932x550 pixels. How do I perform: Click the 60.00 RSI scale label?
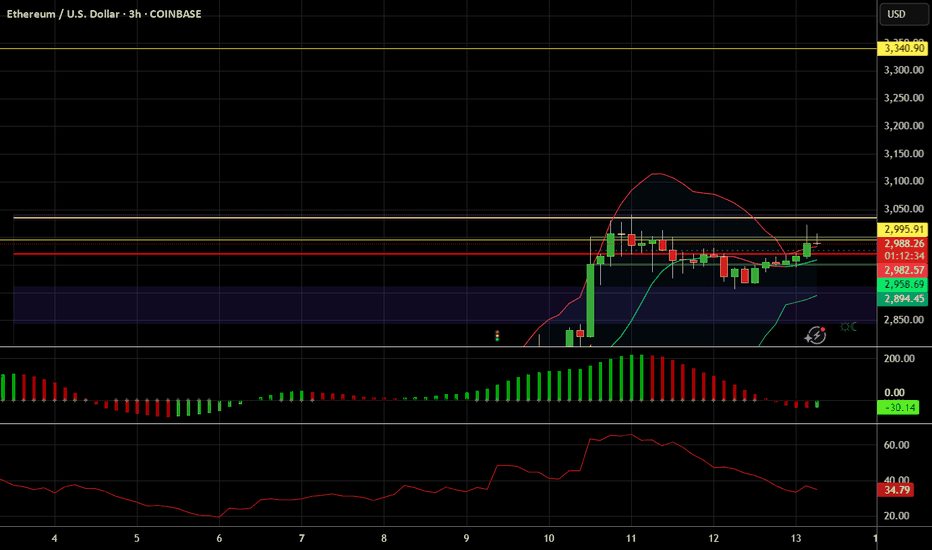[896, 445]
